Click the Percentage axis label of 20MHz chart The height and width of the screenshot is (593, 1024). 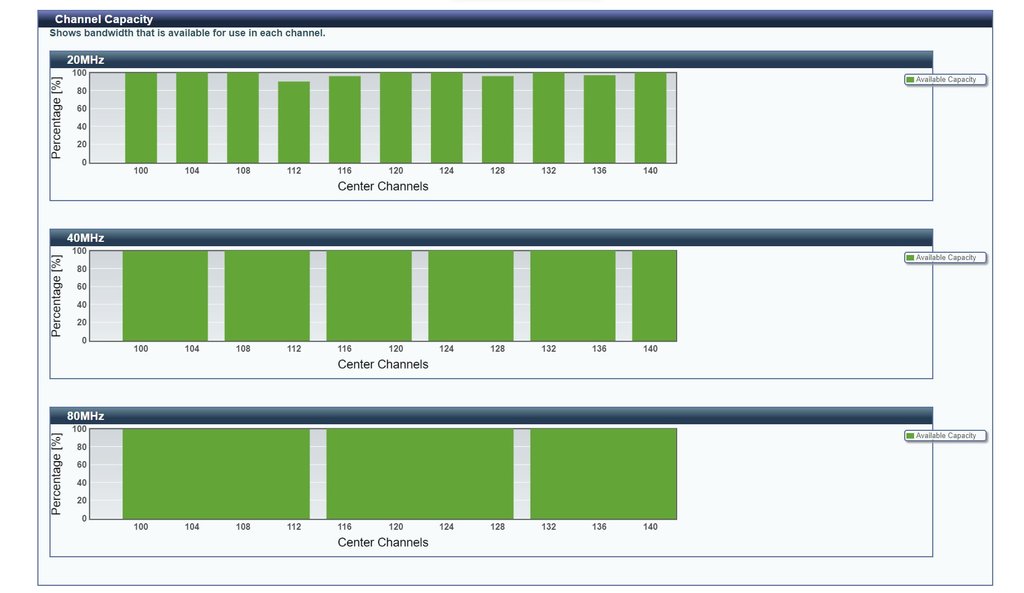click(x=56, y=118)
